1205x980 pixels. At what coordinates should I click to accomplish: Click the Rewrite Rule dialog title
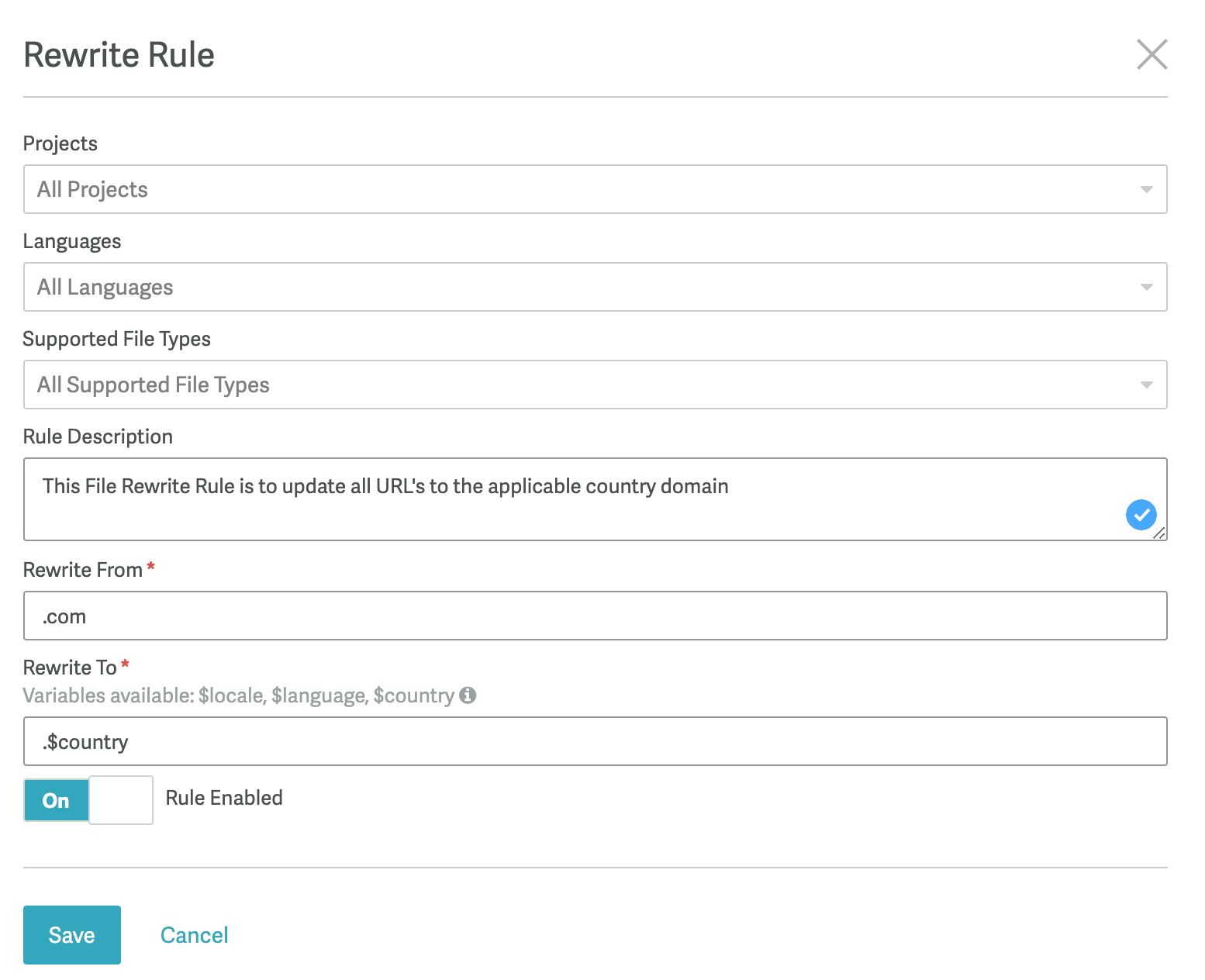point(119,55)
